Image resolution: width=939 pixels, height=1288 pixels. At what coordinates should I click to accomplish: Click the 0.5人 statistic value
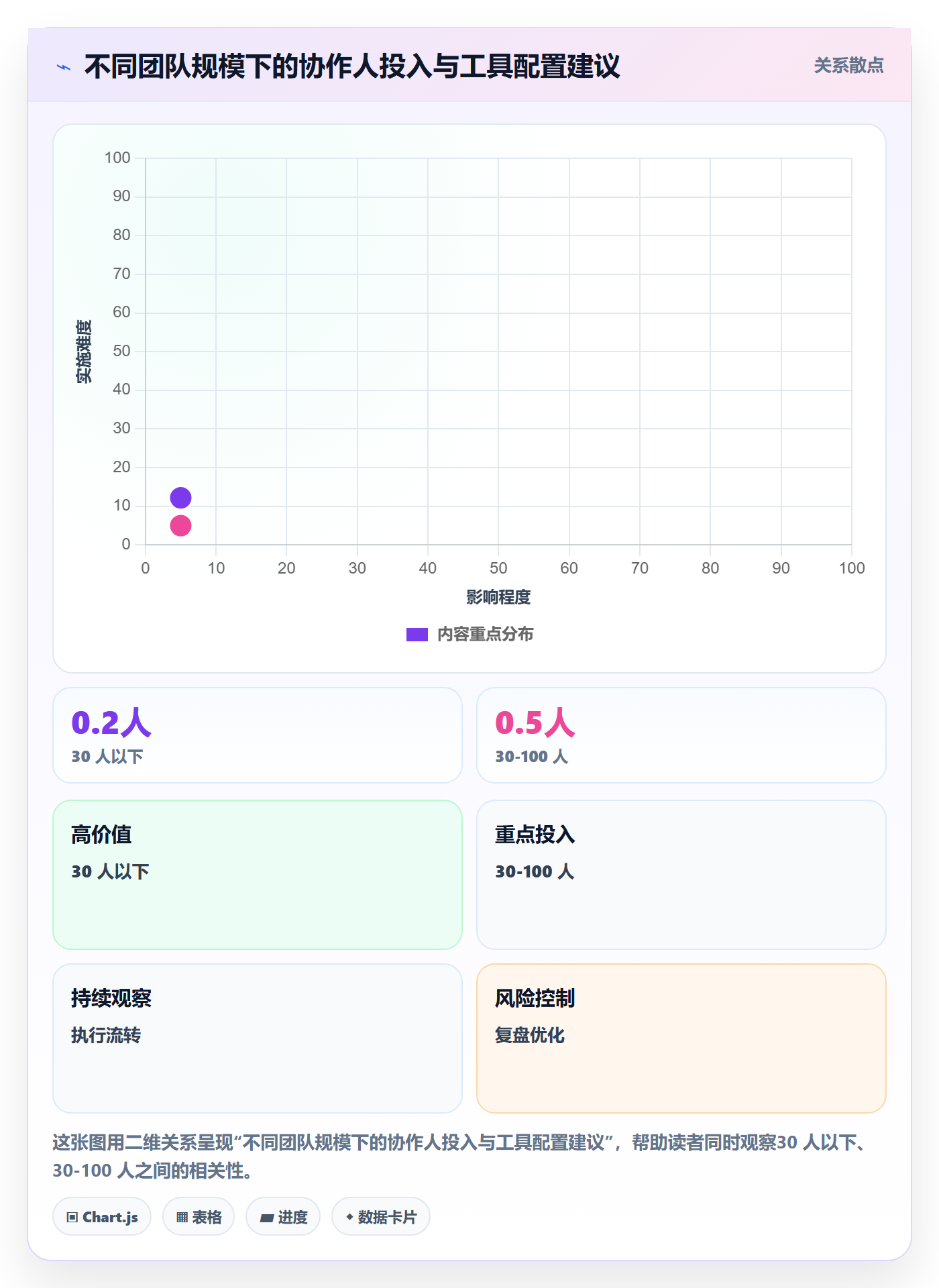tap(535, 722)
